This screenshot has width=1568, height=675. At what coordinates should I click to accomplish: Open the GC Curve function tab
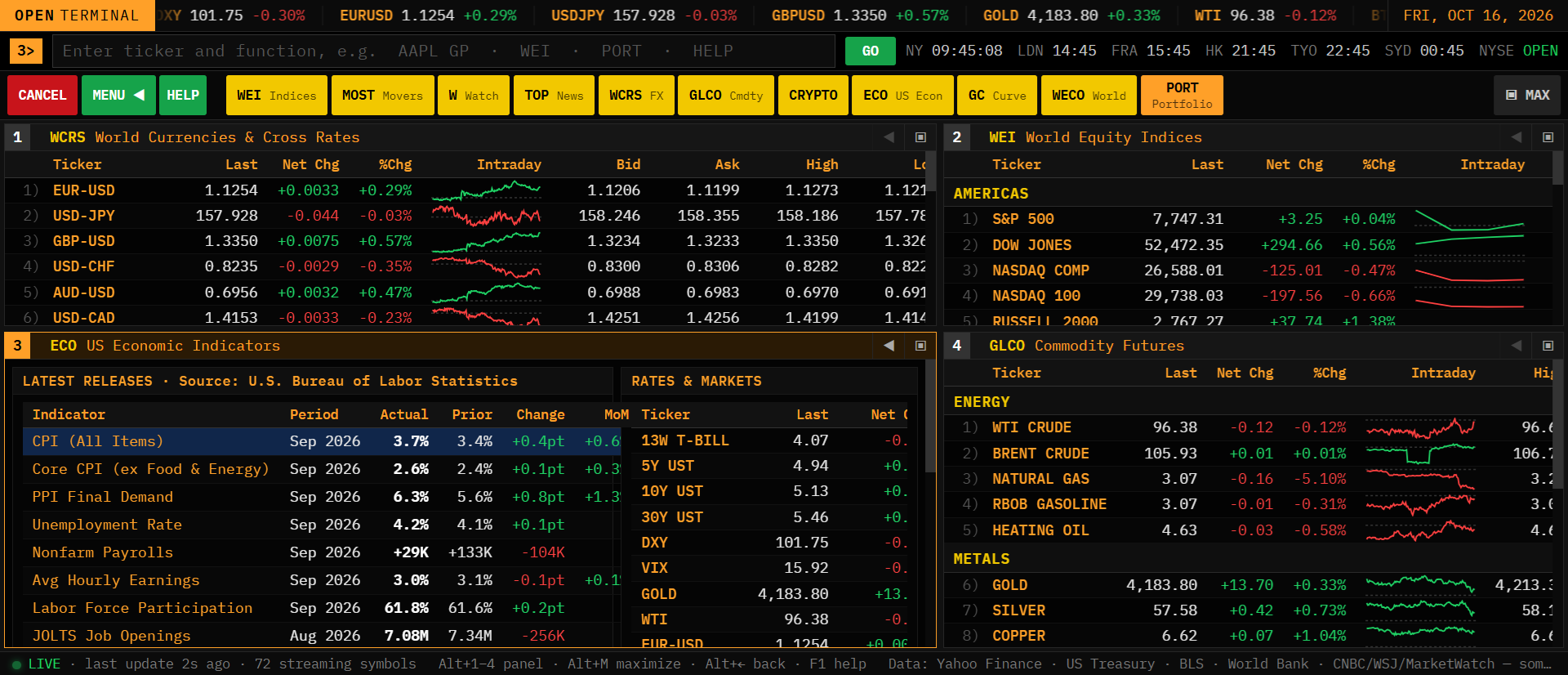(997, 95)
